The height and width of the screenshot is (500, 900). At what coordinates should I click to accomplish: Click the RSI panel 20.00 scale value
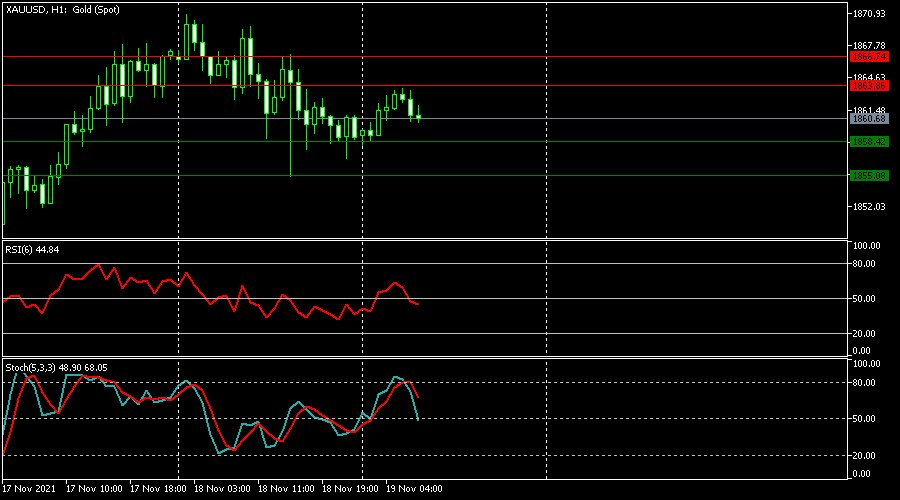(864, 334)
